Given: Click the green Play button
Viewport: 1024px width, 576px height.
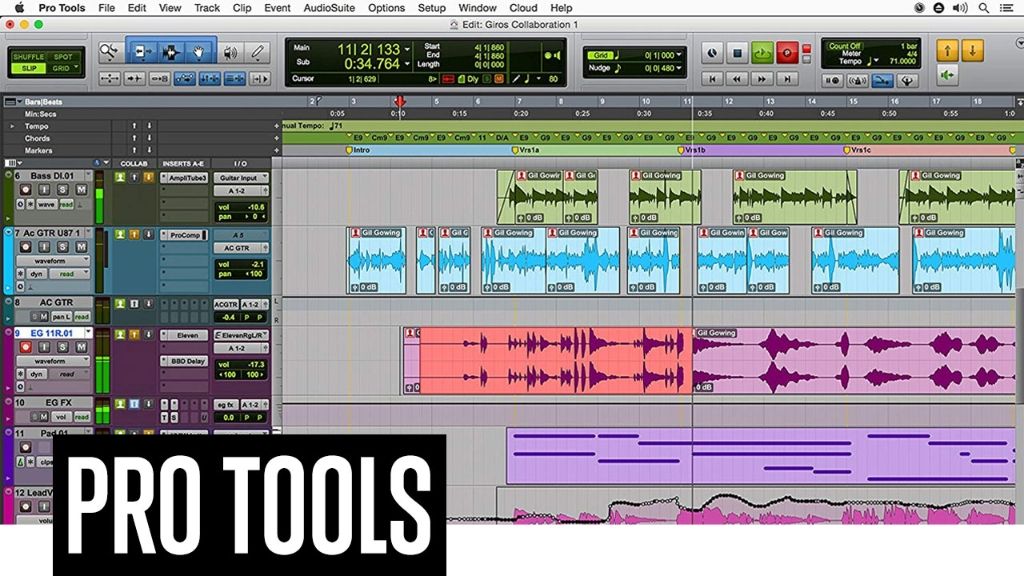Looking at the screenshot, I should coord(762,53).
